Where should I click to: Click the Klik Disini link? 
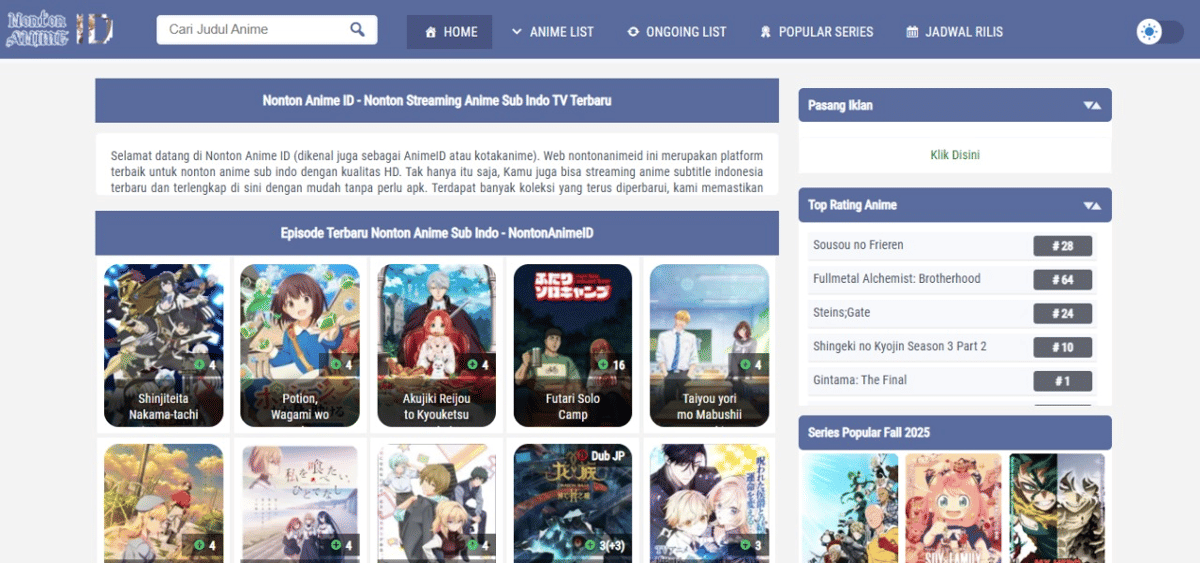pyautogui.click(x=954, y=155)
